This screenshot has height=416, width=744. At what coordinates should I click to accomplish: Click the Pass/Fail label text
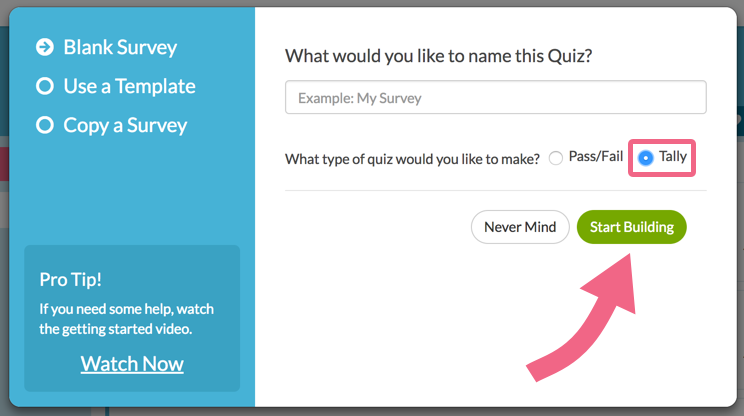596,158
